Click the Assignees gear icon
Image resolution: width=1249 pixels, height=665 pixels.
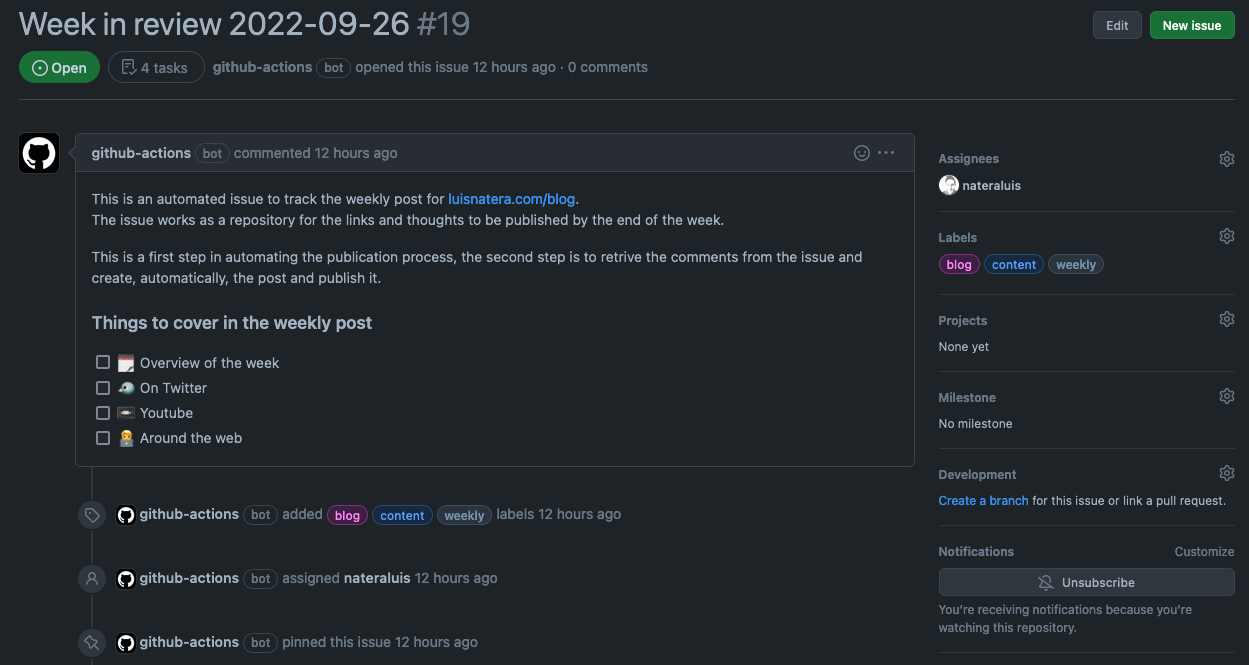click(x=1227, y=159)
